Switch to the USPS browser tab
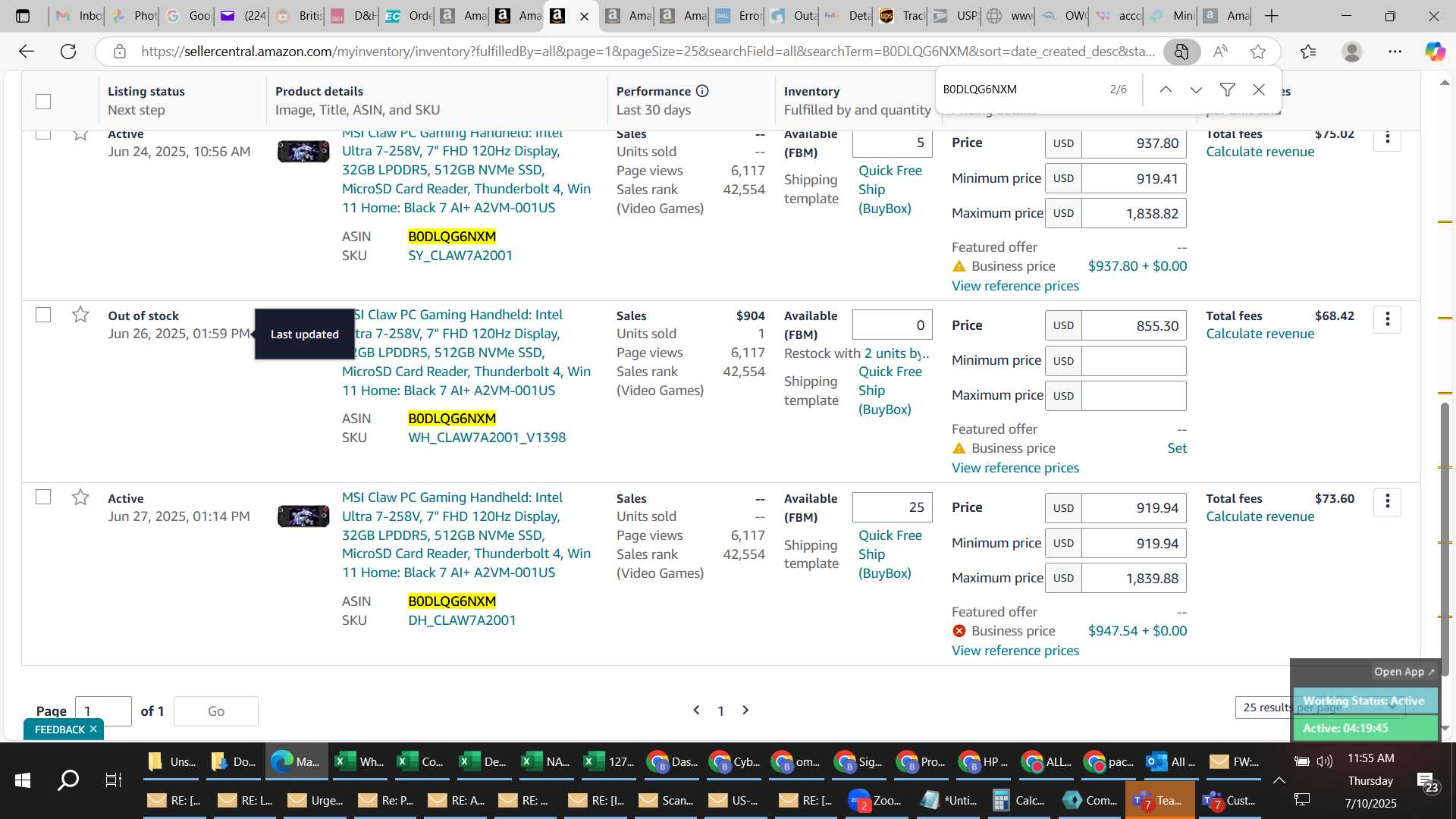1456x819 pixels. click(955, 16)
